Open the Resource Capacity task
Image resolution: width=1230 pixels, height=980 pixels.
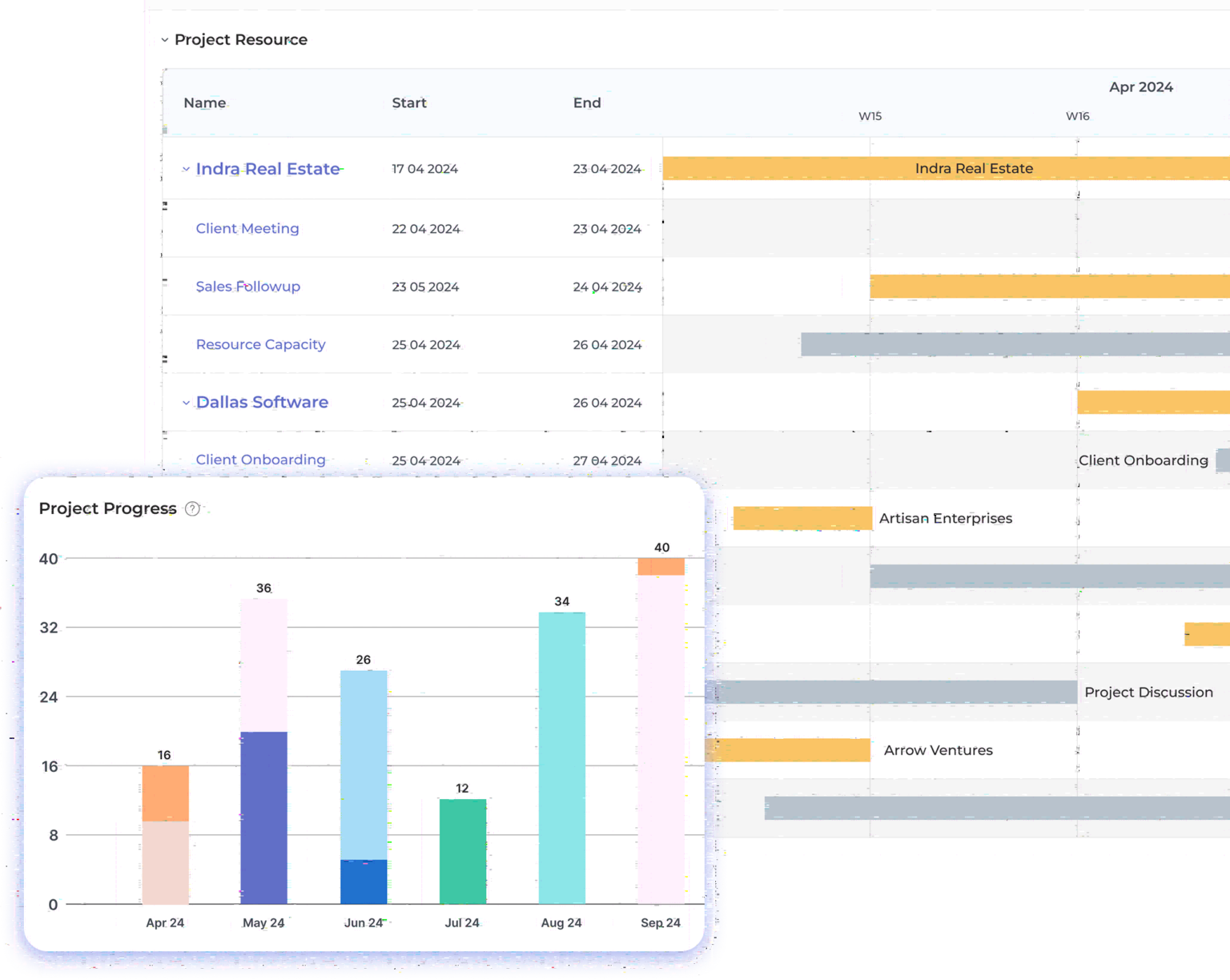(260, 344)
